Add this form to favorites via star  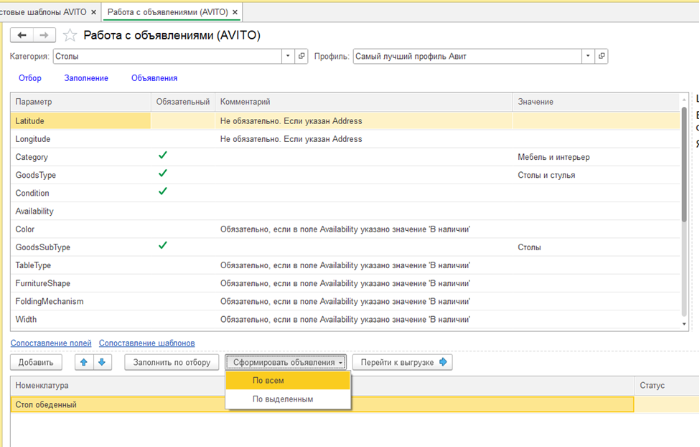71,35
